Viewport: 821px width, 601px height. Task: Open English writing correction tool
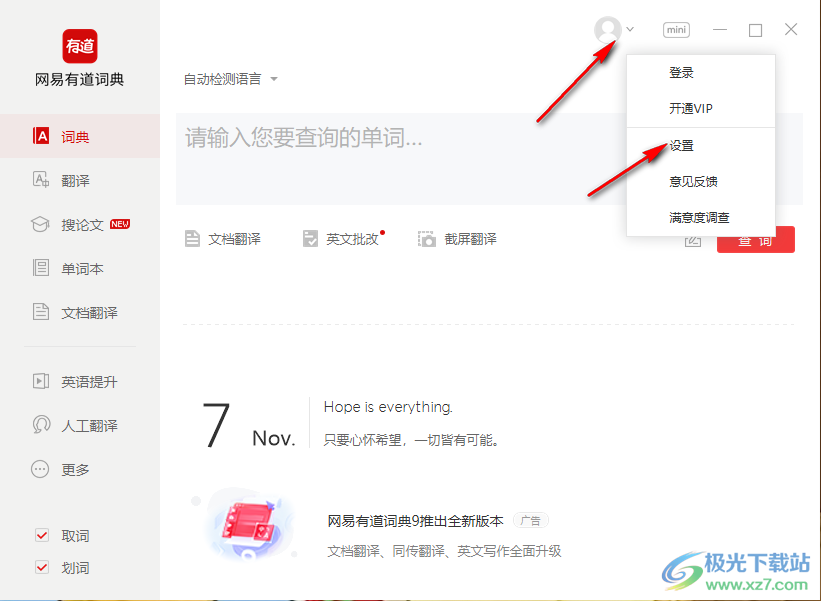(342, 239)
